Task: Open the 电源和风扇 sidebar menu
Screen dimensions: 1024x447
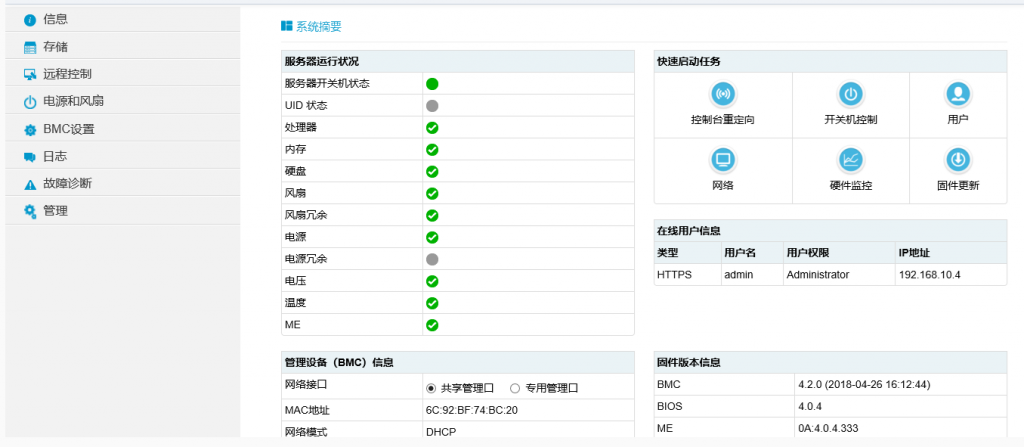Action: click(73, 102)
